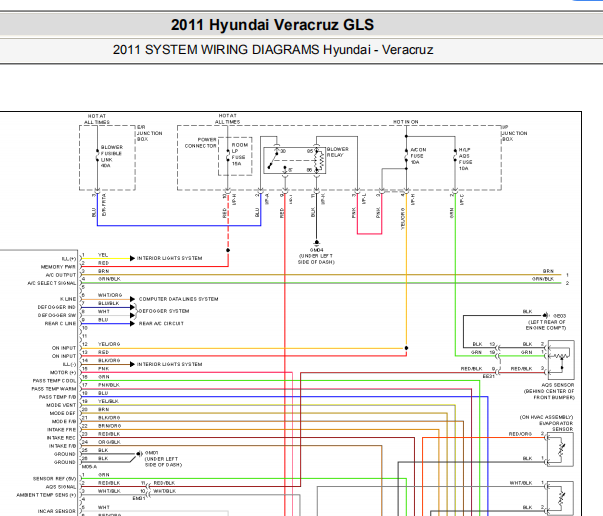This screenshot has width=603, height=516.
Task: Select the MODE DEF pin label
Action: coord(63,413)
